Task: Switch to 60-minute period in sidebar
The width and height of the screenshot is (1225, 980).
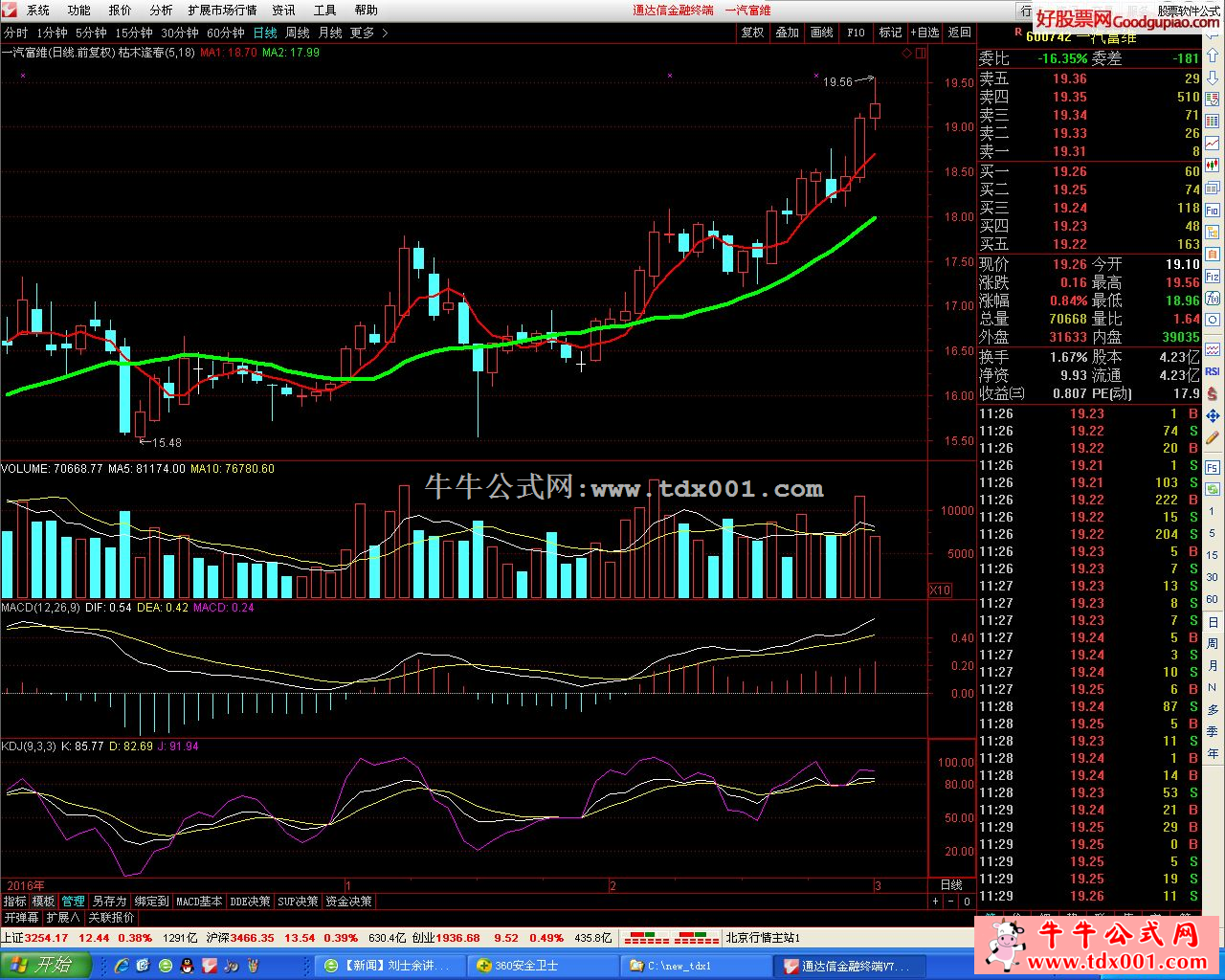Action: [1213, 598]
